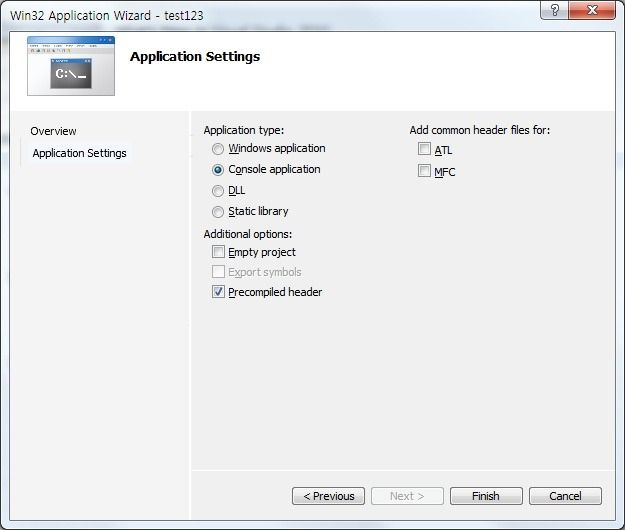The height and width of the screenshot is (530, 625).
Task: Enable MFC common header files
Action: (x=424, y=171)
